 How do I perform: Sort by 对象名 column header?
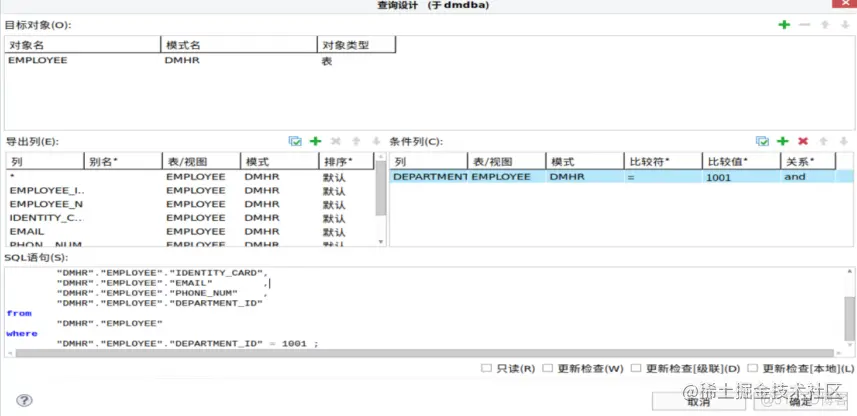tap(83, 45)
